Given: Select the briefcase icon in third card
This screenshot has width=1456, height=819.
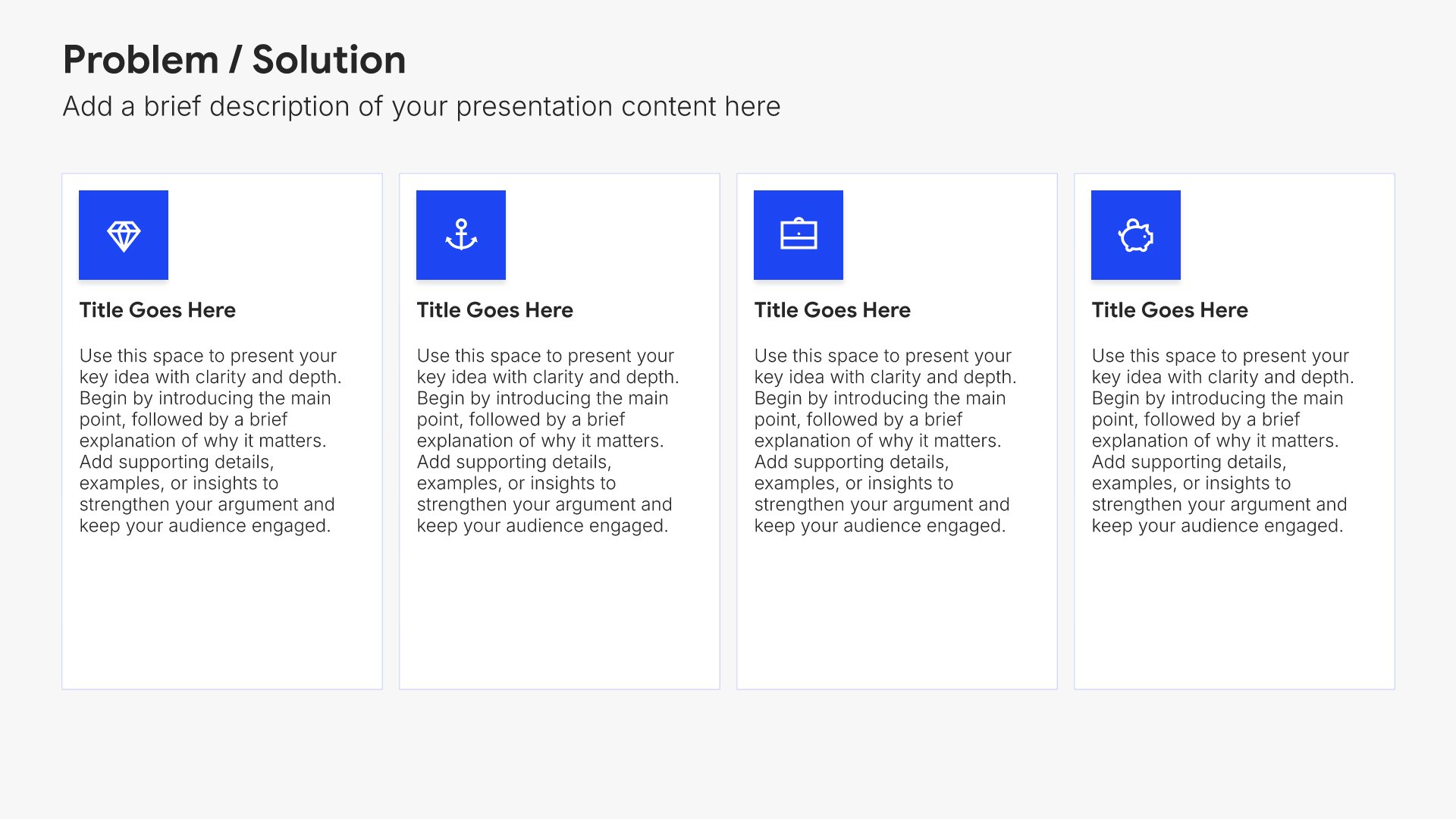Looking at the screenshot, I should (x=799, y=234).
